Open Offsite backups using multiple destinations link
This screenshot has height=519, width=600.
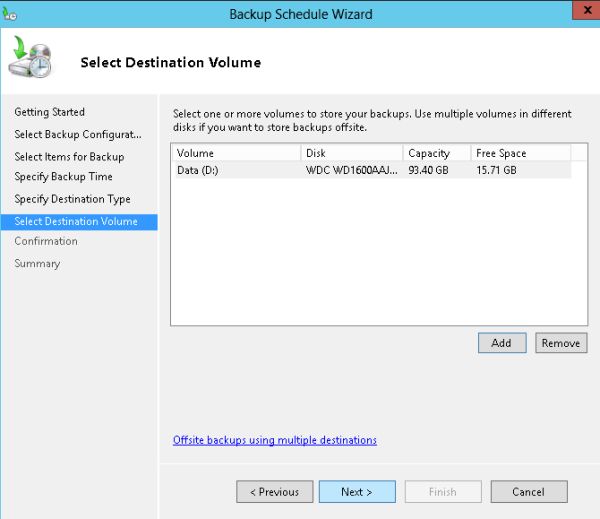(x=275, y=440)
